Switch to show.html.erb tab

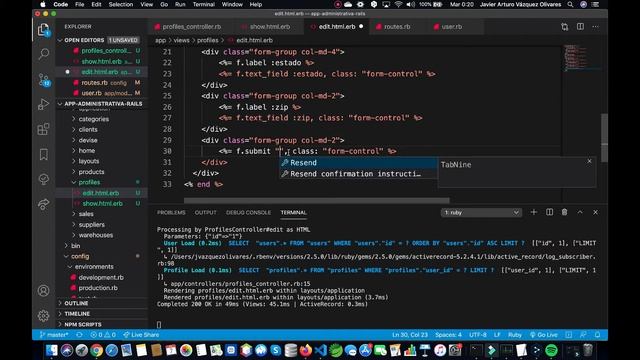click(270, 27)
